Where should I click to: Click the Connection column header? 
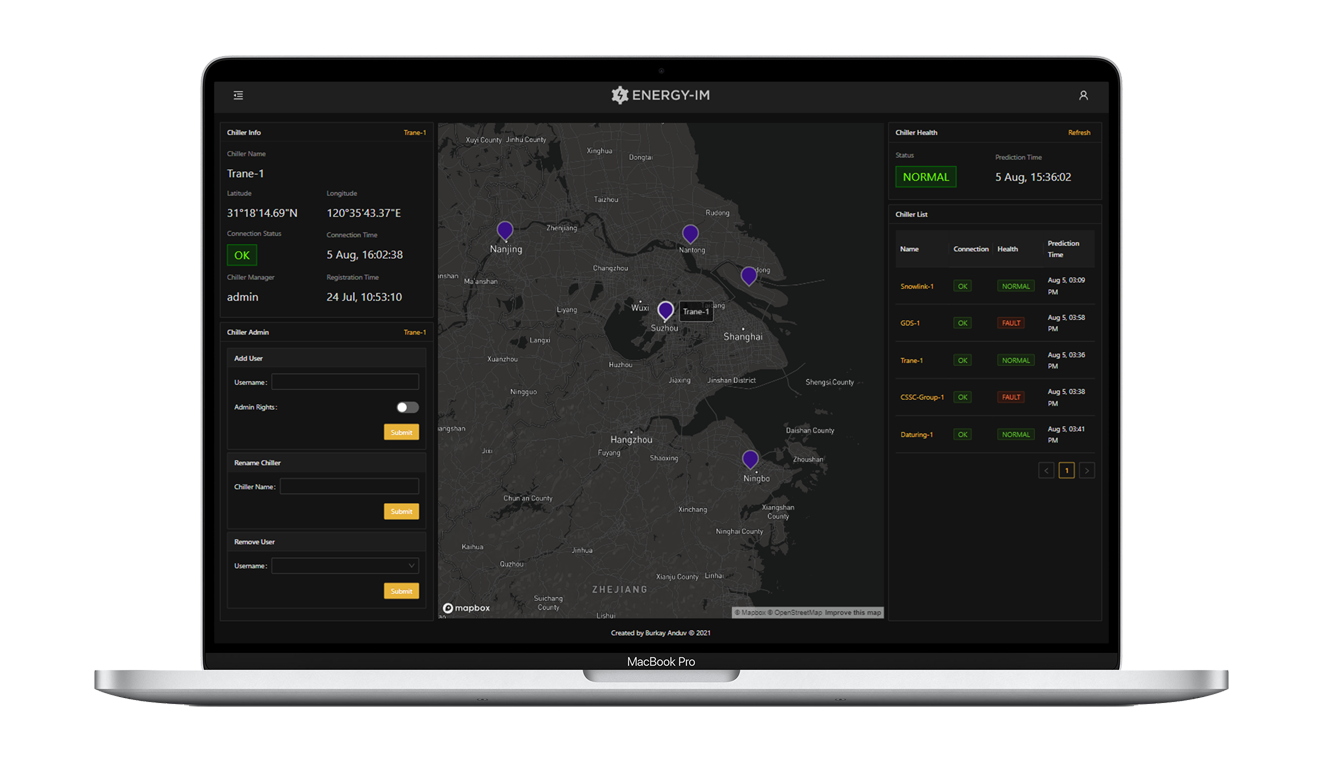[x=971, y=249]
